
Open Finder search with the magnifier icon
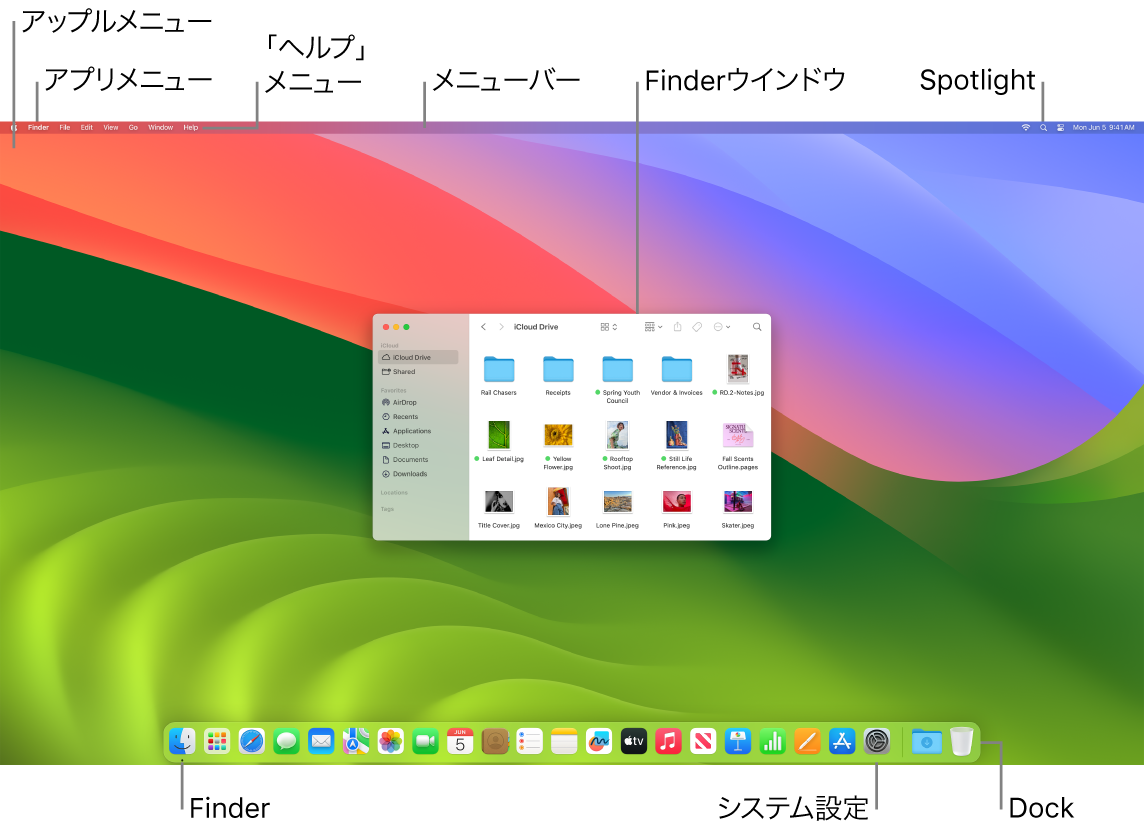coord(757,327)
